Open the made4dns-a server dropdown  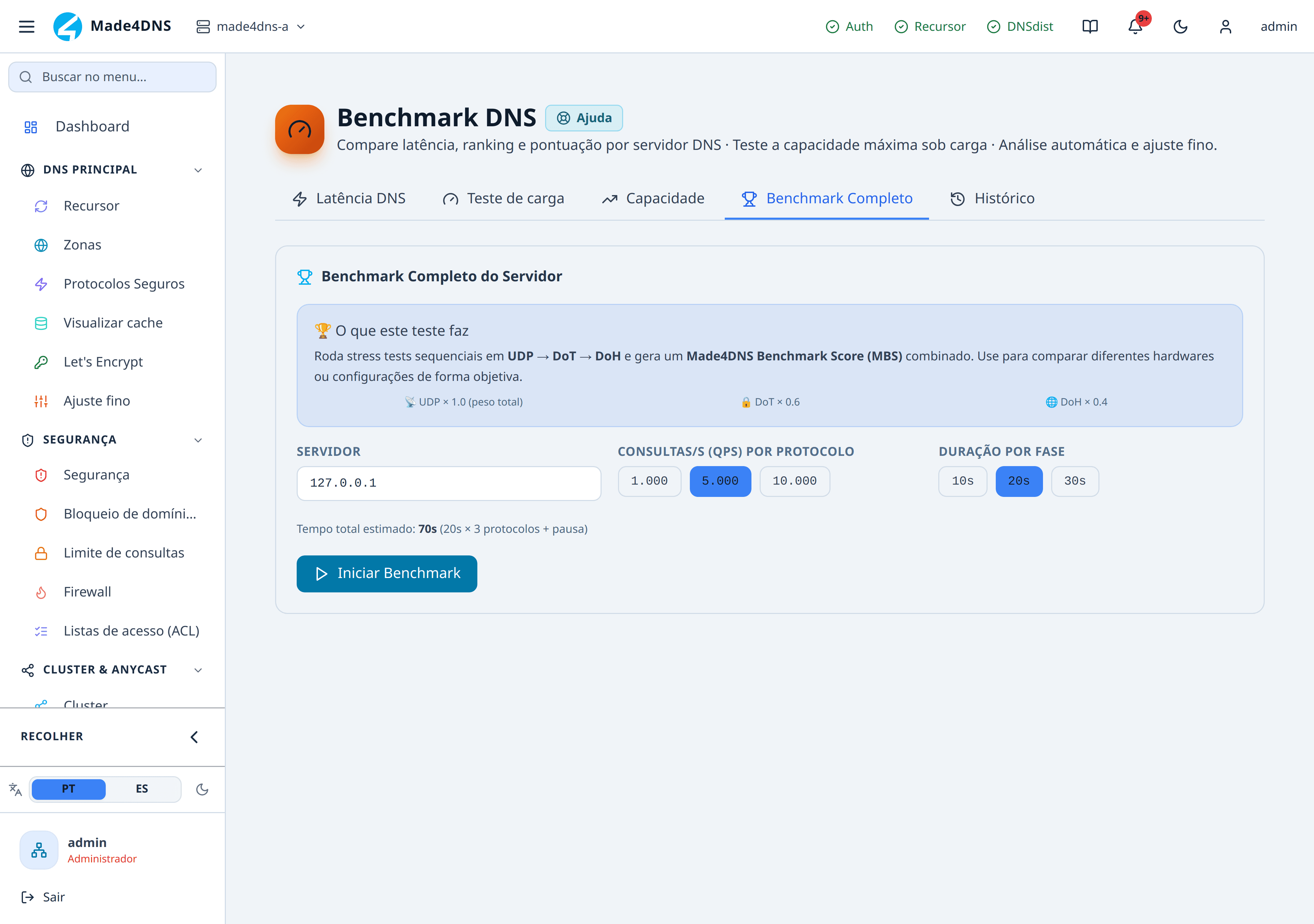(x=251, y=26)
